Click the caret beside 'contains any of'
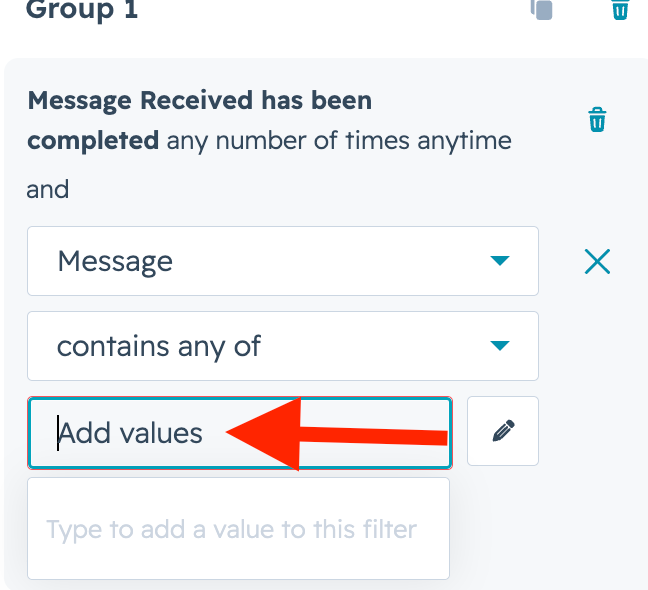This screenshot has height=590, width=648. pos(500,346)
